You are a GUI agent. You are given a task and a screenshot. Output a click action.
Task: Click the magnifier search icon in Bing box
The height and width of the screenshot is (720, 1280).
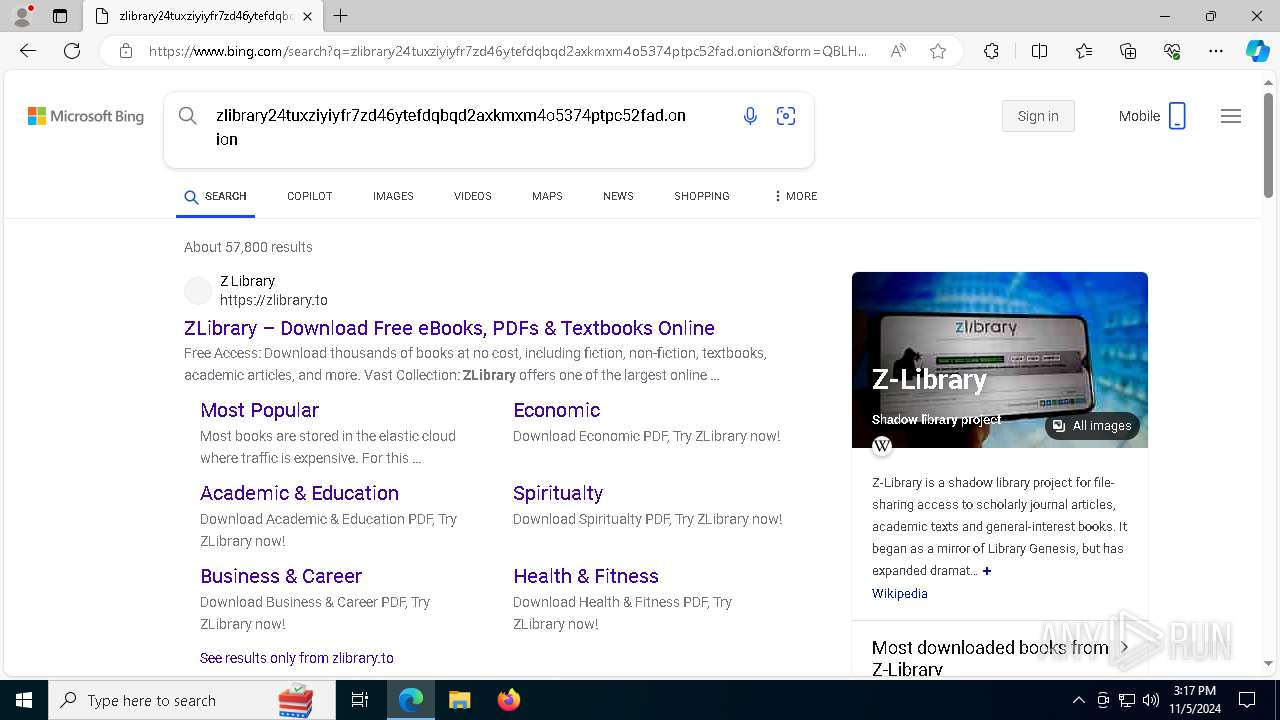click(x=187, y=116)
